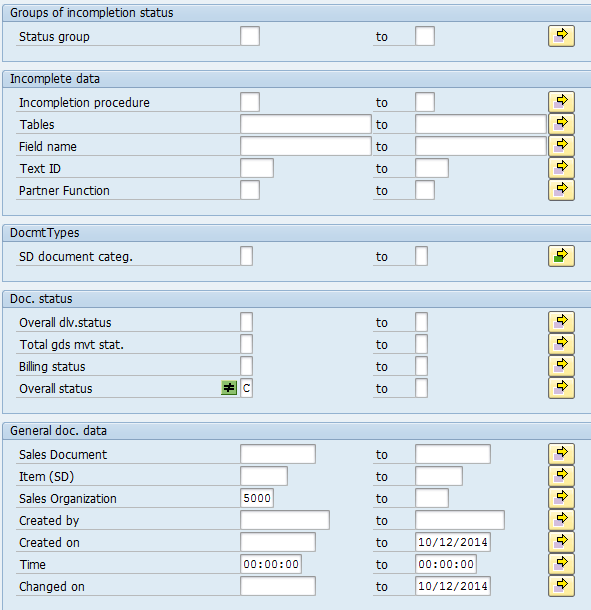The height and width of the screenshot is (610, 591).
Task: Click the Created by from input field
Action: 285,520
